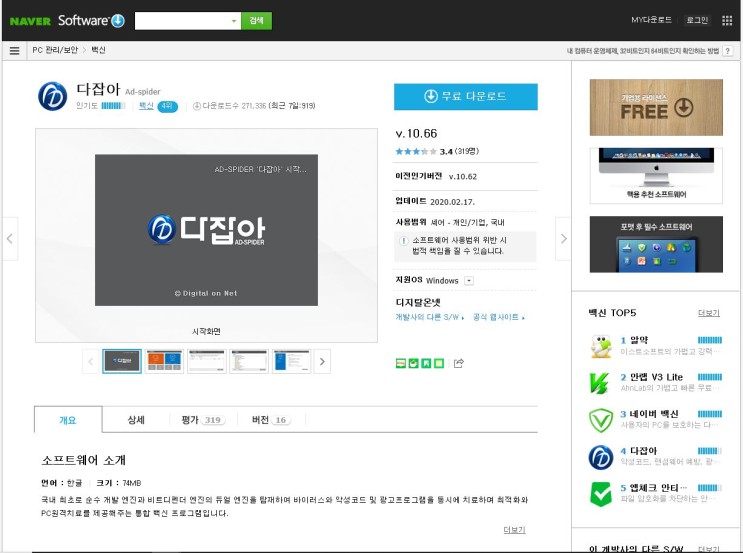743x553 pixels.
Task: Click 앱체크 안티 name in TOP5
Action: [x=658, y=488]
